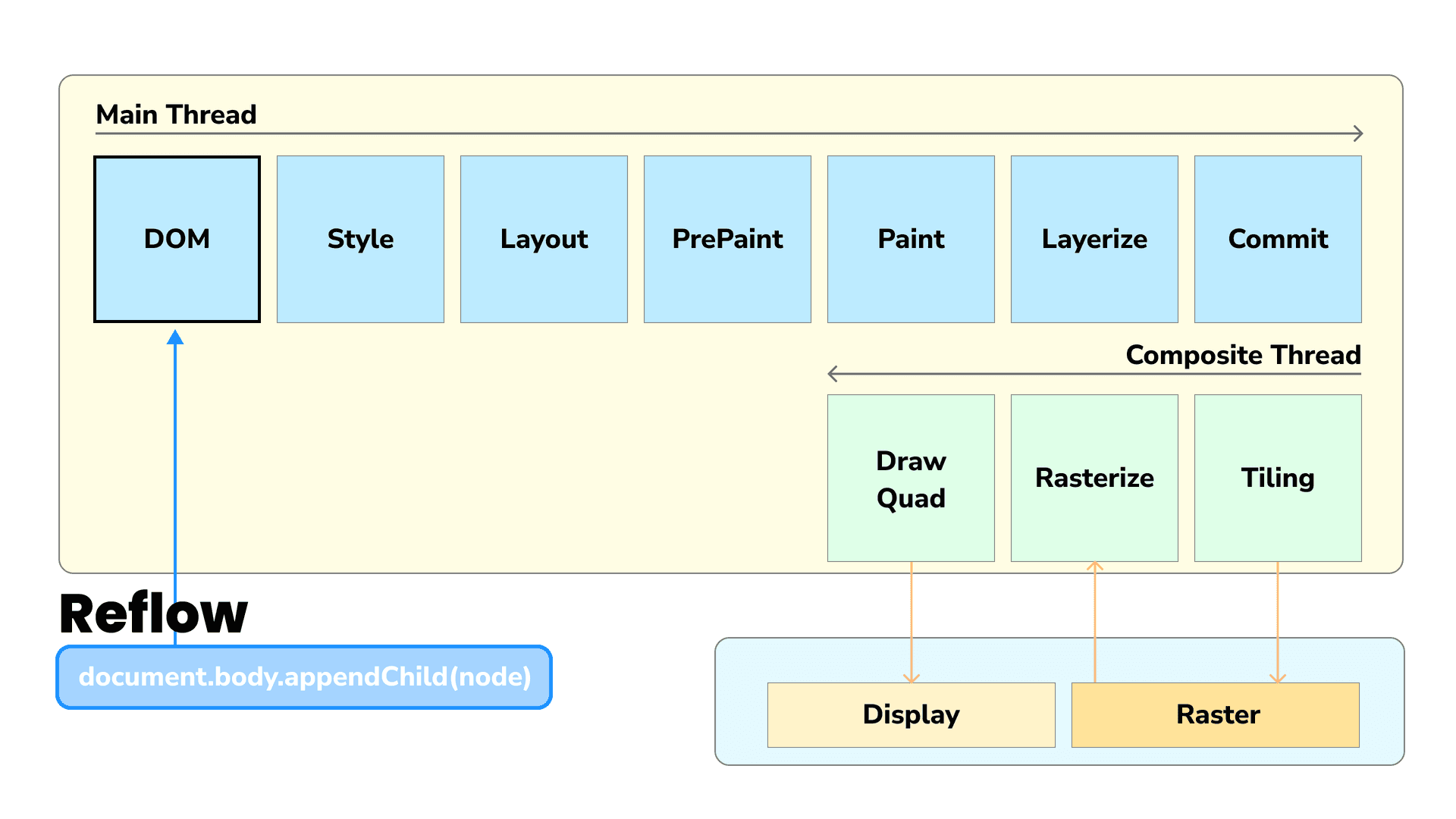Viewport: 1456px width, 819px height.
Task: Click the DOM stage box
Action: click(x=177, y=239)
